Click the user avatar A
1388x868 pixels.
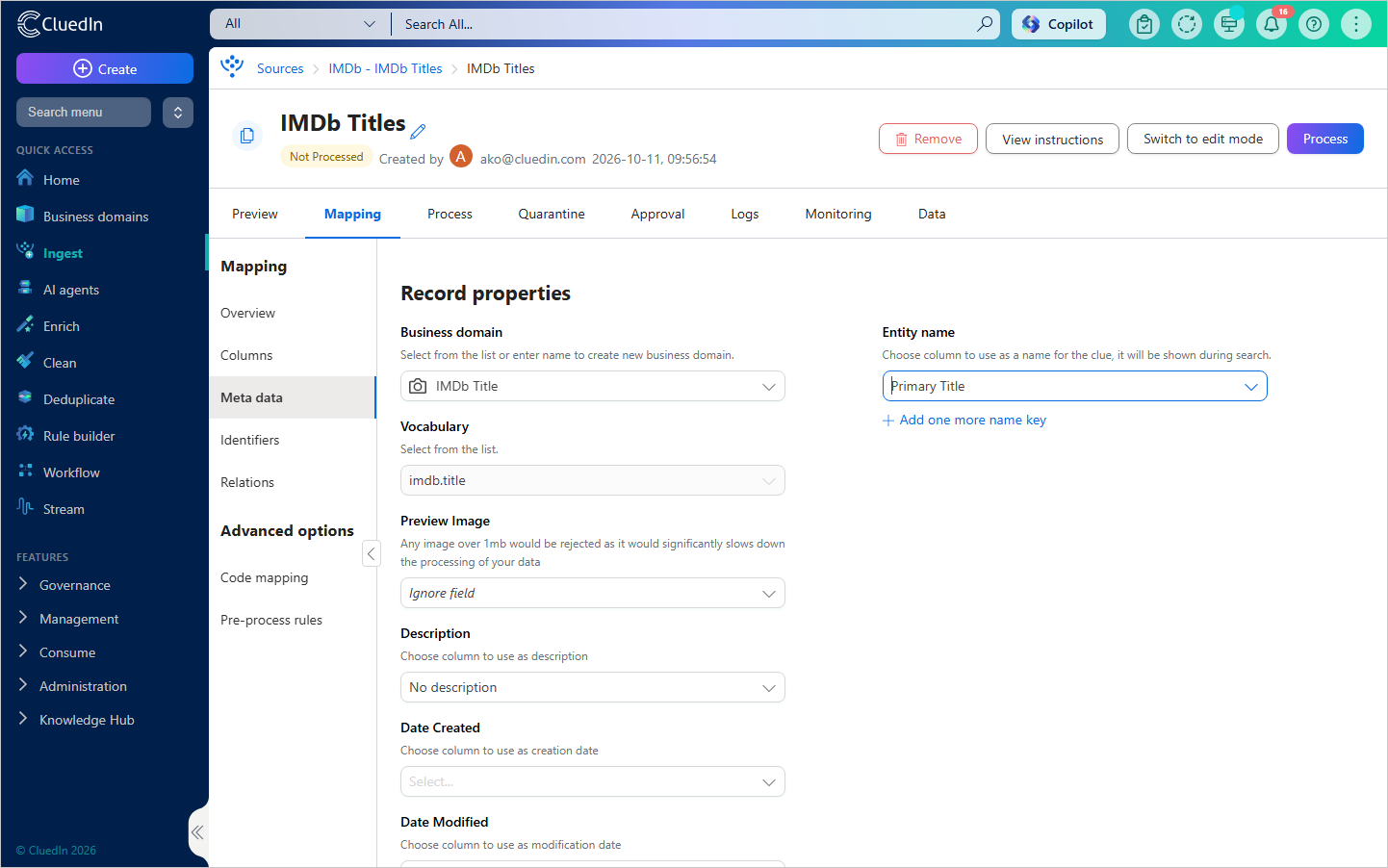click(461, 156)
